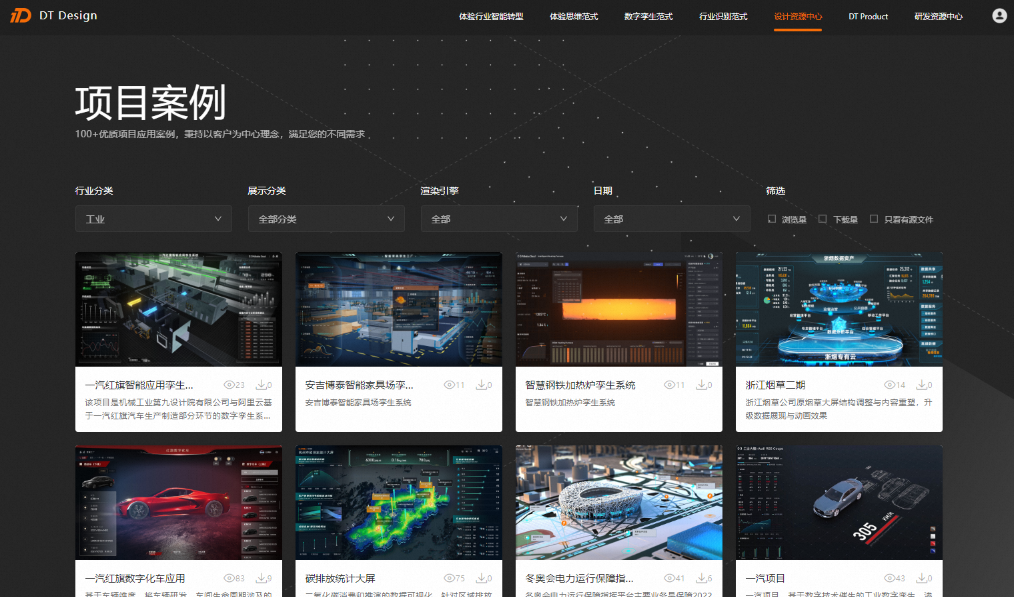
Task: Tick the 下载量 filter checkbox
Action: pyautogui.click(x=822, y=219)
